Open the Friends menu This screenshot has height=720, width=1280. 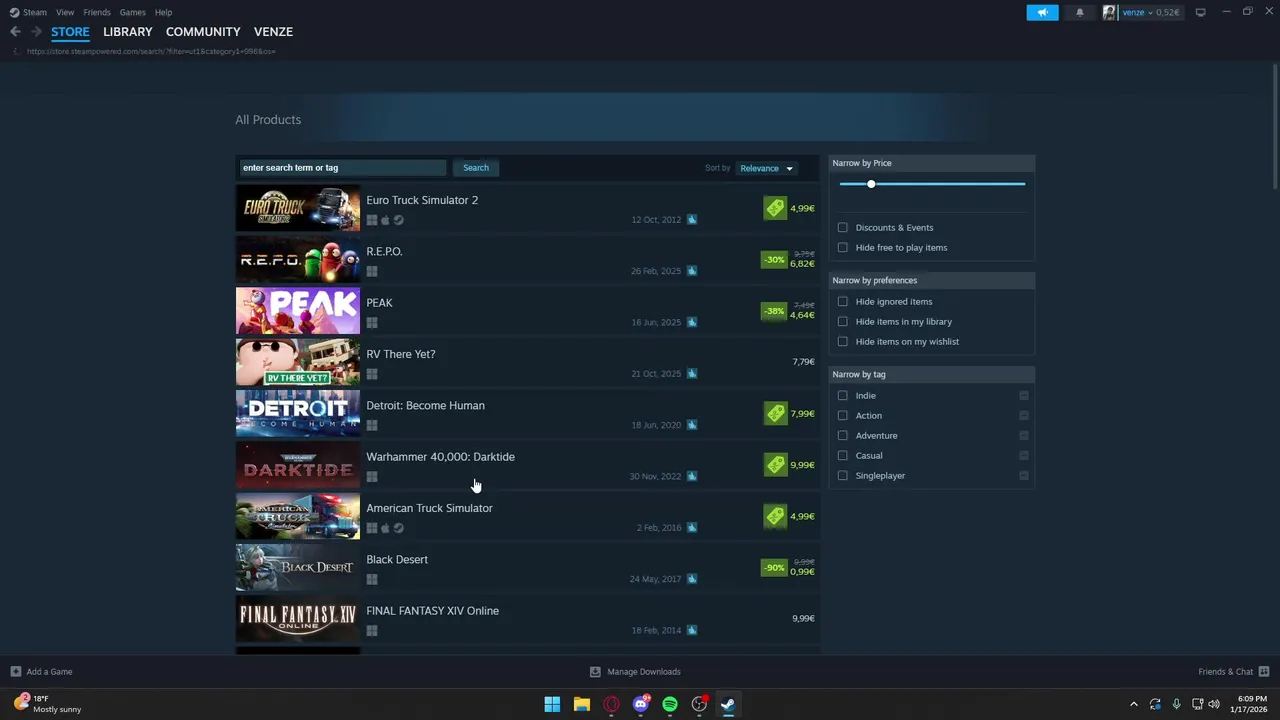click(x=97, y=12)
